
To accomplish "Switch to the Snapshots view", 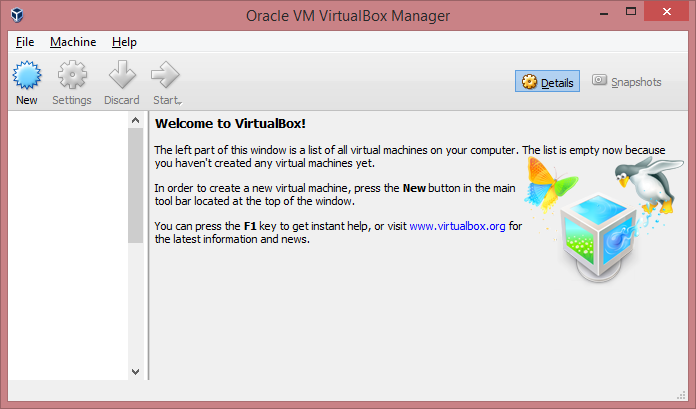I will (x=626, y=82).
